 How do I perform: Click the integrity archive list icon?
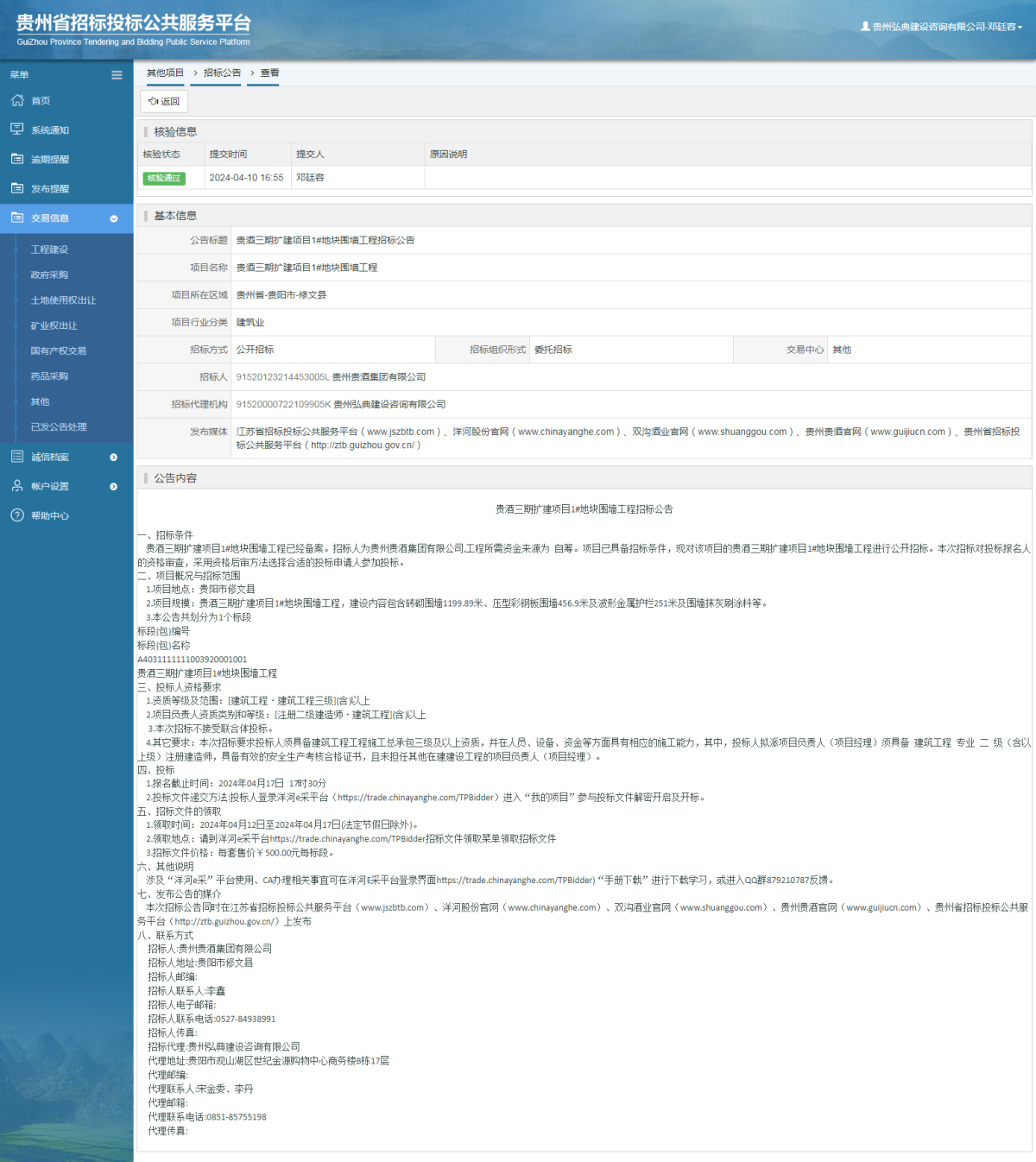(x=17, y=457)
